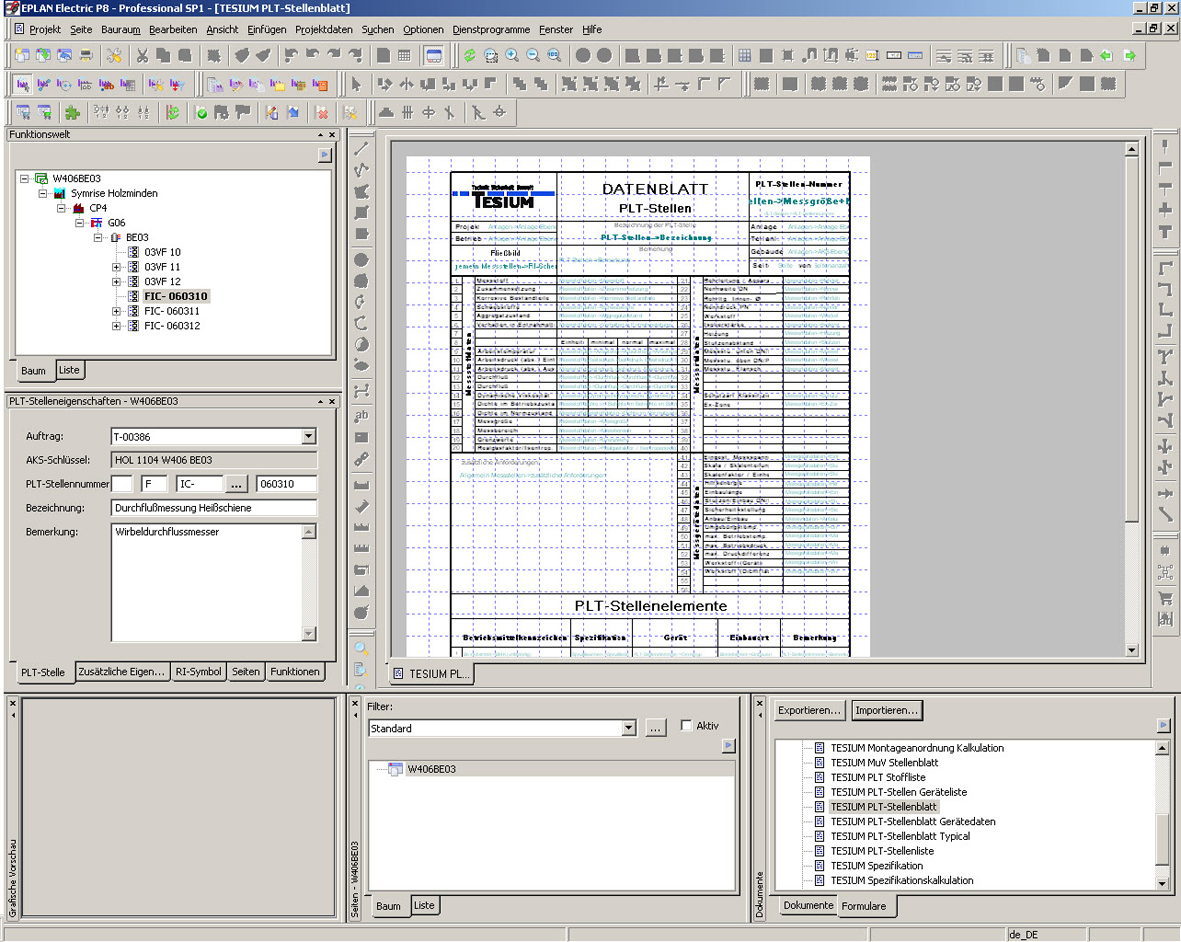The width and height of the screenshot is (1181, 942).
Task: Click the Importieren... button
Action: point(887,710)
